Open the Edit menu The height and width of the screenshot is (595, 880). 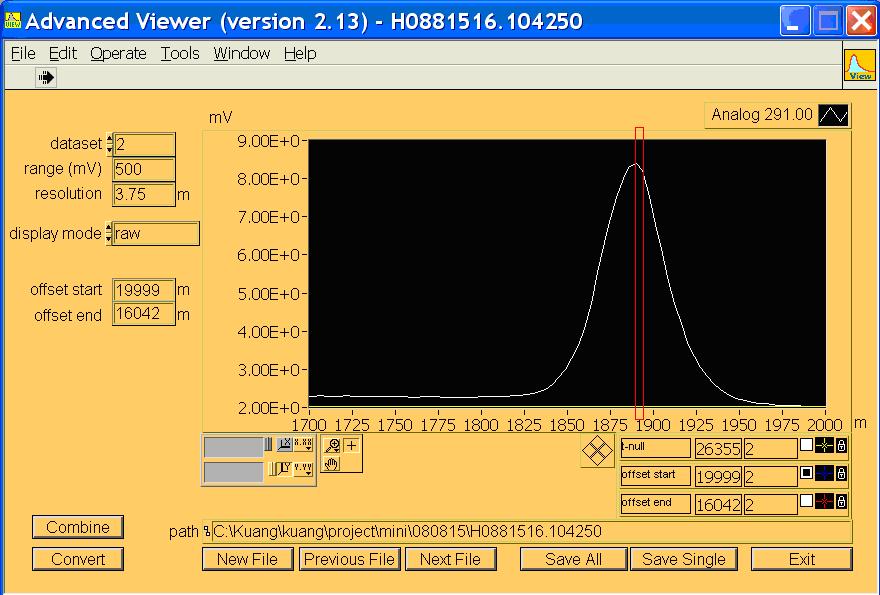(62, 53)
